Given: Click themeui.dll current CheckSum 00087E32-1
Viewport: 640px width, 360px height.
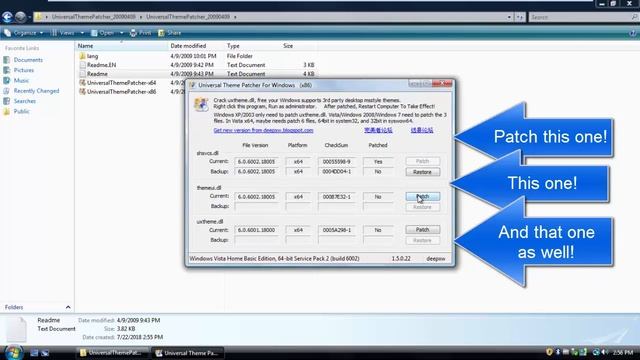Looking at the screenshot, I should click(337, 197).
